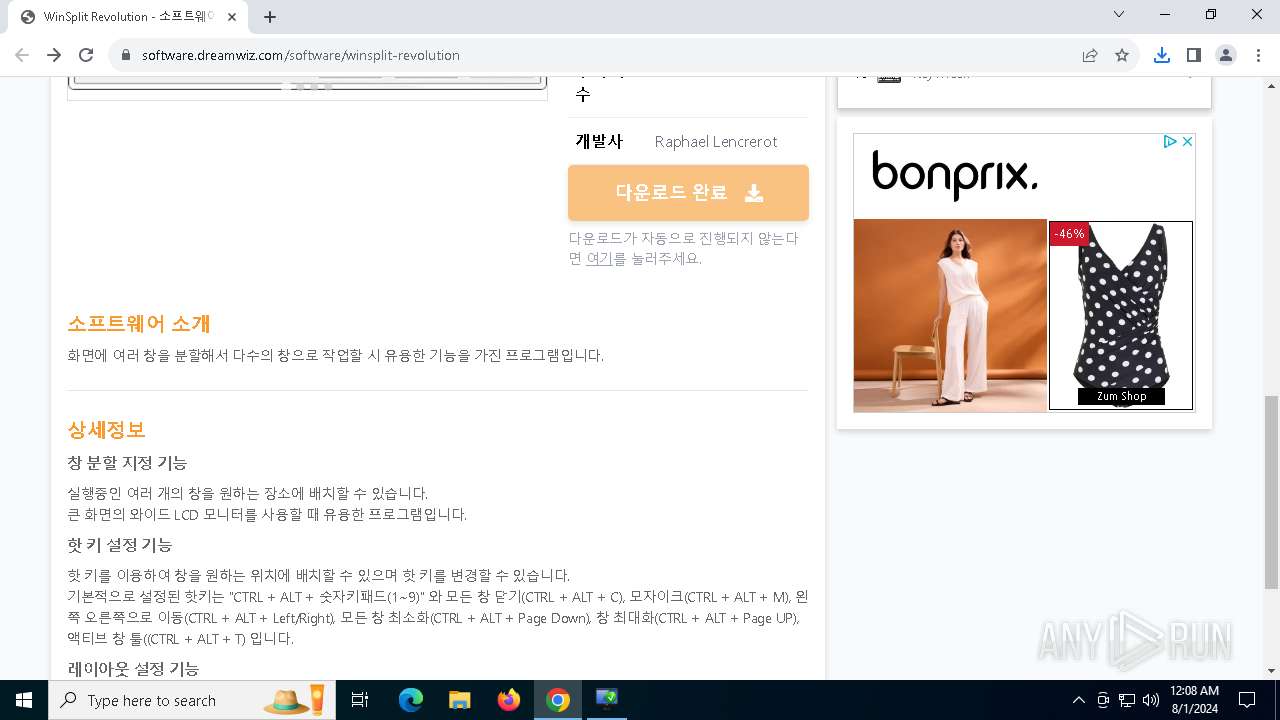Click the 개발사 label
The image size is (1280, 720).
click(599, 141)
